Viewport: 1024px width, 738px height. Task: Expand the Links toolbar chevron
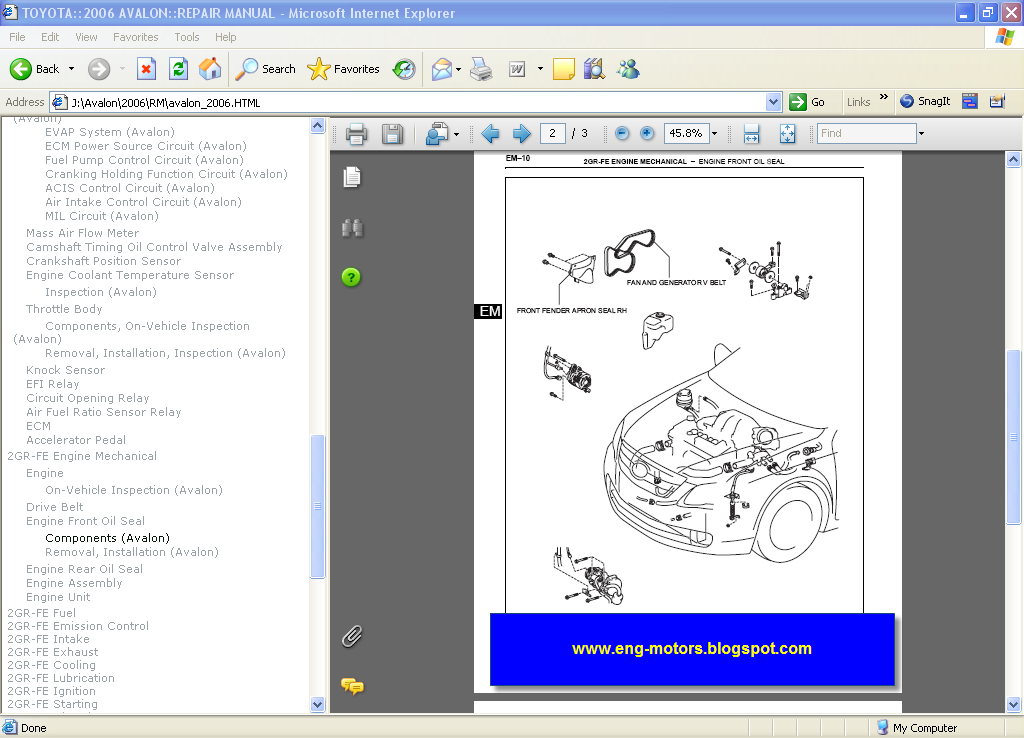884,97
